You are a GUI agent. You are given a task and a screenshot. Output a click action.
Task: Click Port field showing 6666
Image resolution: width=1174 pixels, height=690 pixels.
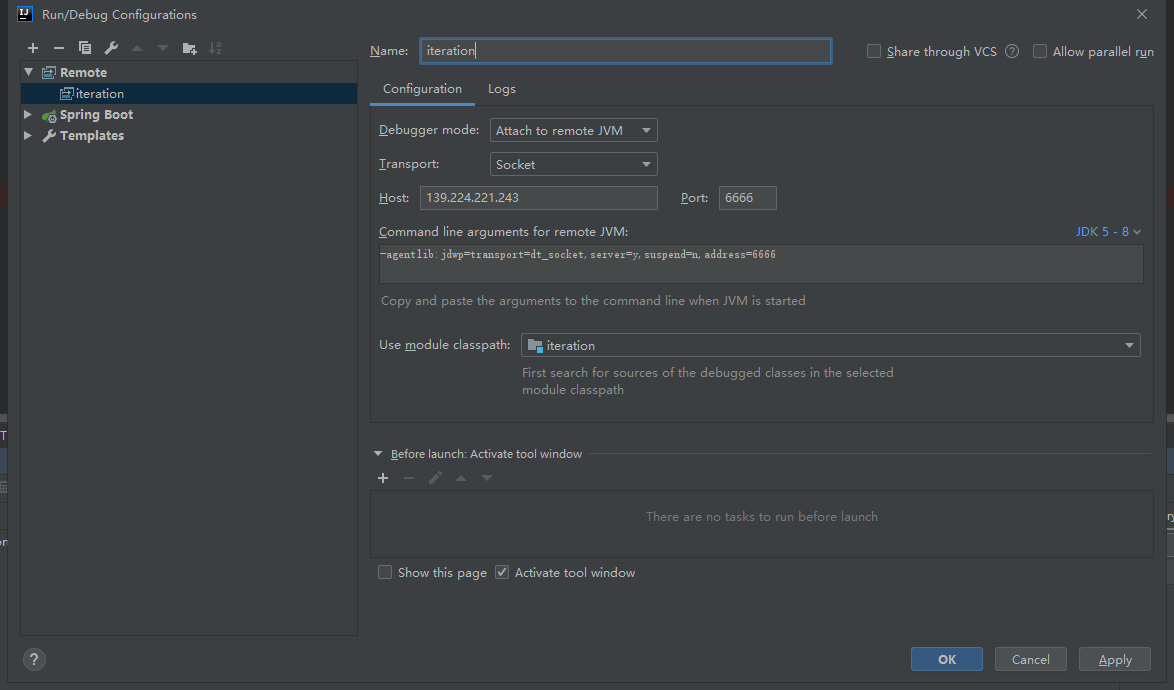(747, 198)
